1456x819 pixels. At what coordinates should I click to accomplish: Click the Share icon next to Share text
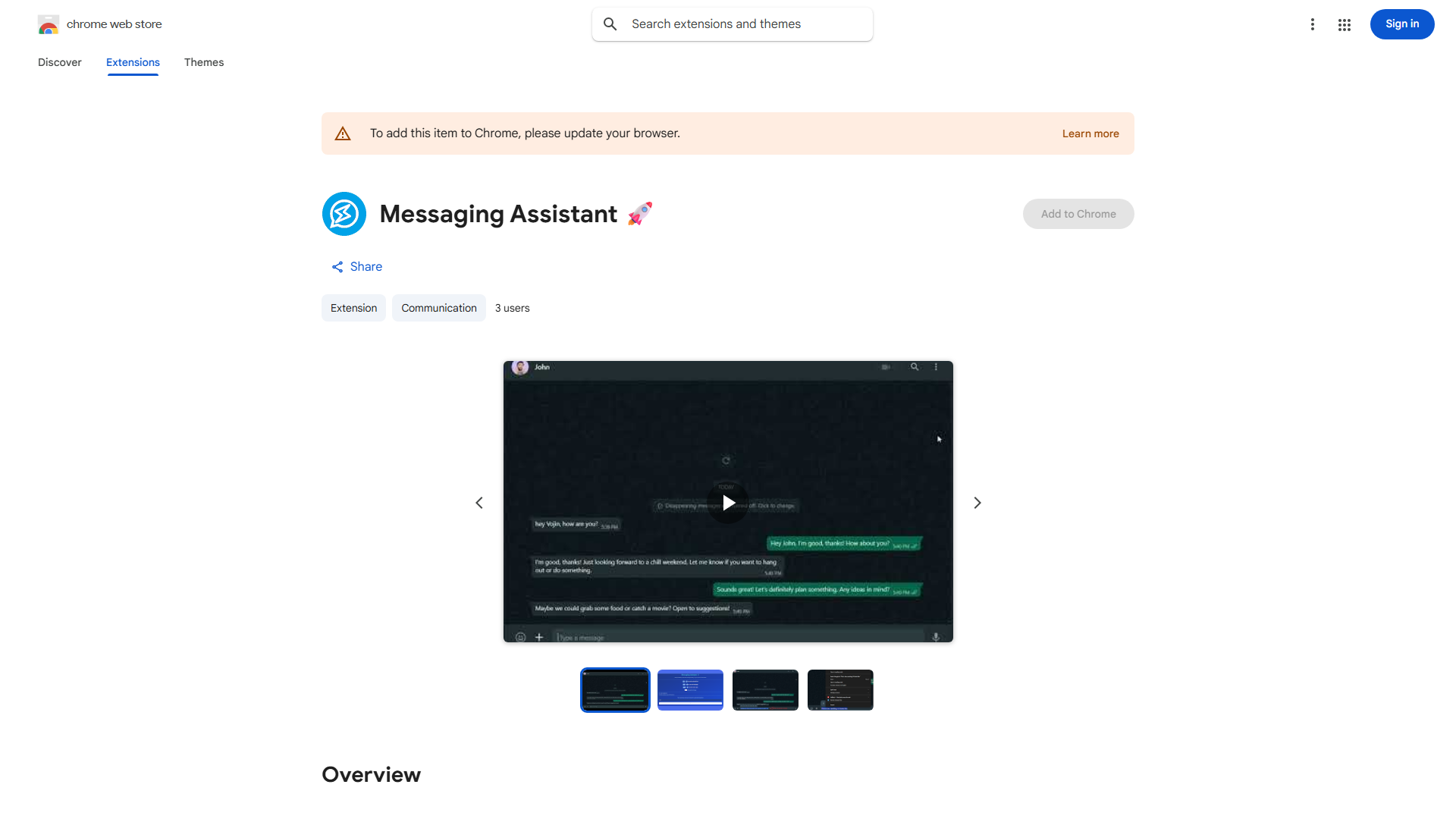(x=337, y=267)
